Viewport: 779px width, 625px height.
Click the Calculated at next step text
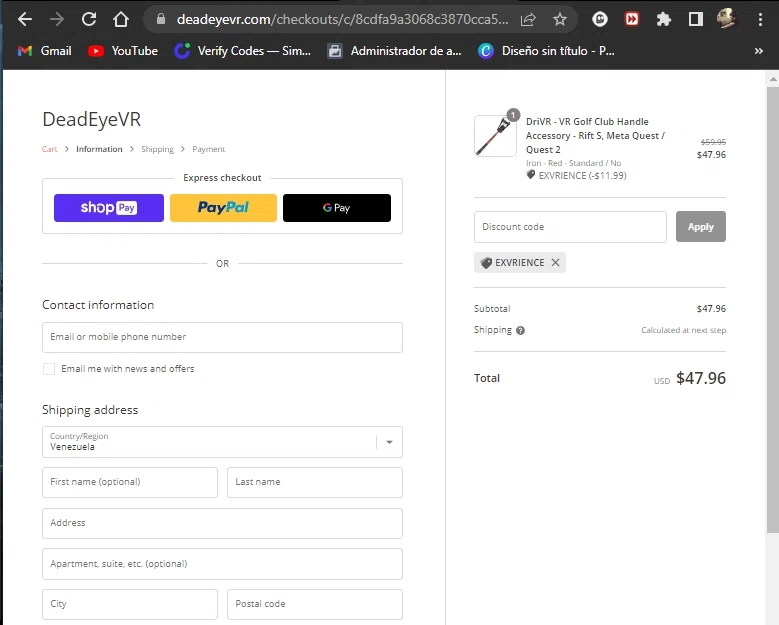[683, 330]
